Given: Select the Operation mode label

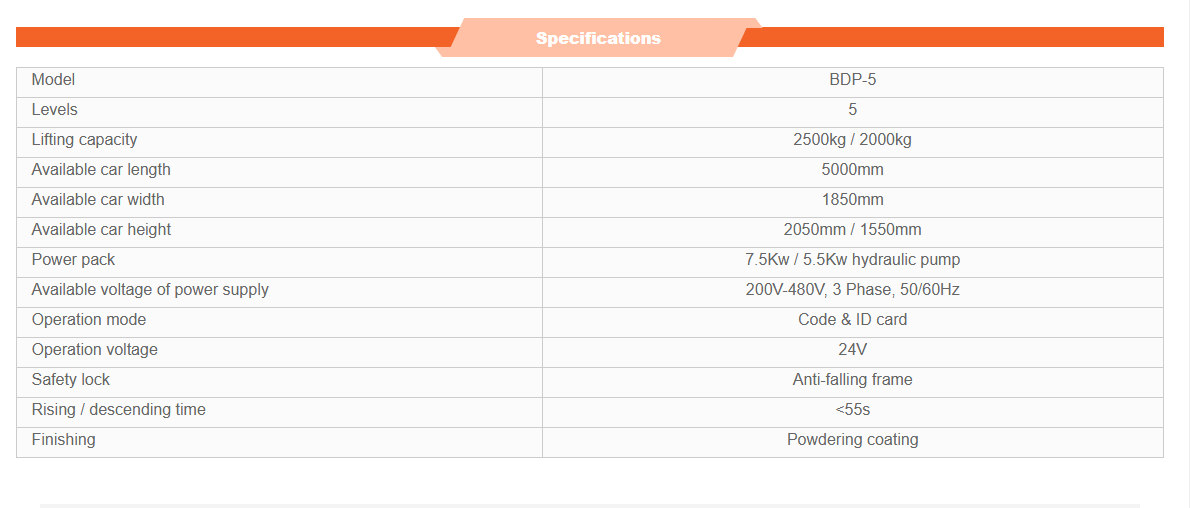Looking at the screenshot, I should (x=88, y=320).
